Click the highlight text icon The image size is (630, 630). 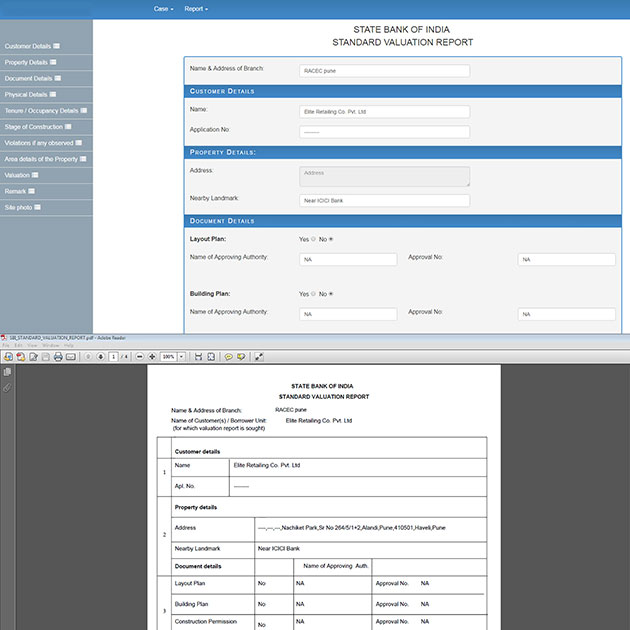coord(241,356)
